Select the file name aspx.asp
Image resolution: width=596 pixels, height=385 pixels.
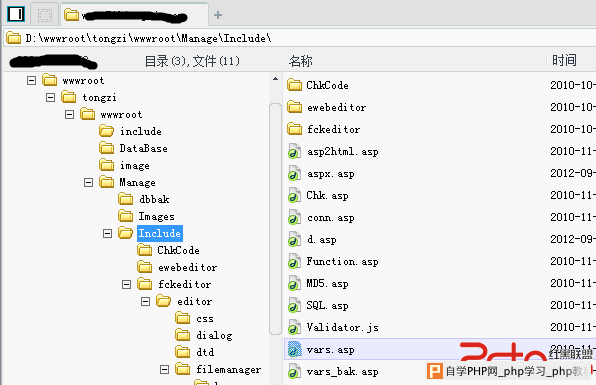point(331,174)
